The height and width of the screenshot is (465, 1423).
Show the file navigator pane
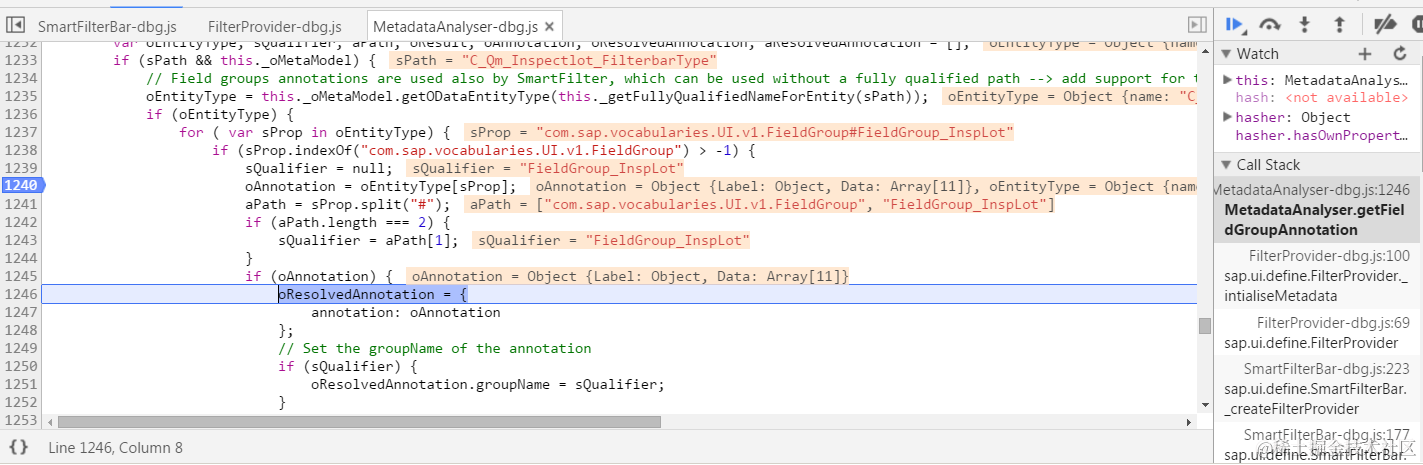click(x=15, y=24)
